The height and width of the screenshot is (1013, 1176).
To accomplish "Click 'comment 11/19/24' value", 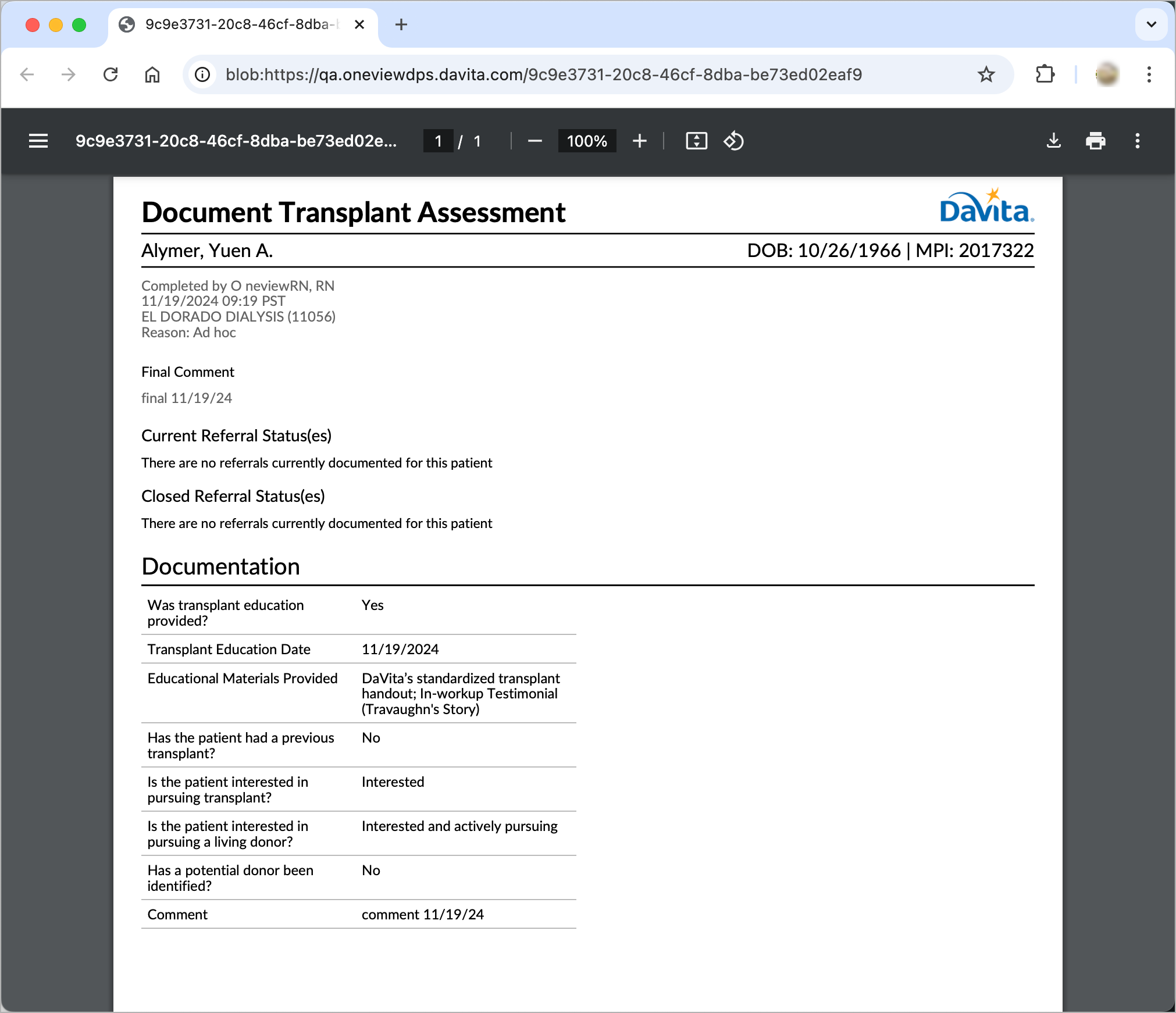I will click(x=423, y=914).
